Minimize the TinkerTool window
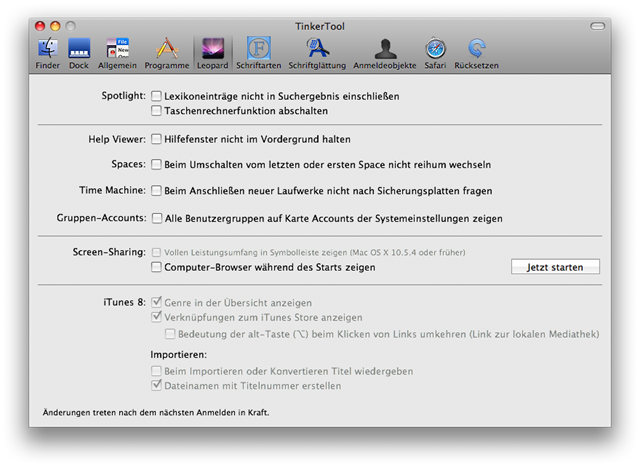The image size is (640, 467). point(55,26)
